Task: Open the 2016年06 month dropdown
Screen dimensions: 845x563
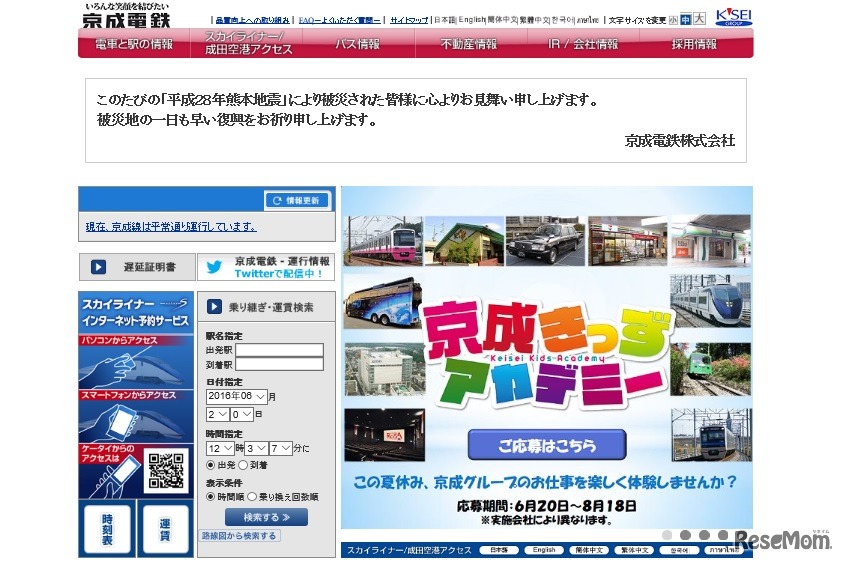Action: point(237,397)
